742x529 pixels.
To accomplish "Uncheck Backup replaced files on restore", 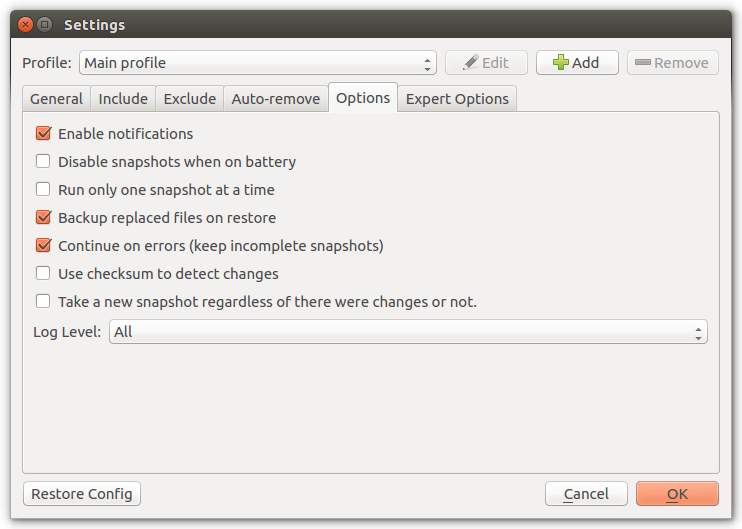I will click(x=43, y=217).
